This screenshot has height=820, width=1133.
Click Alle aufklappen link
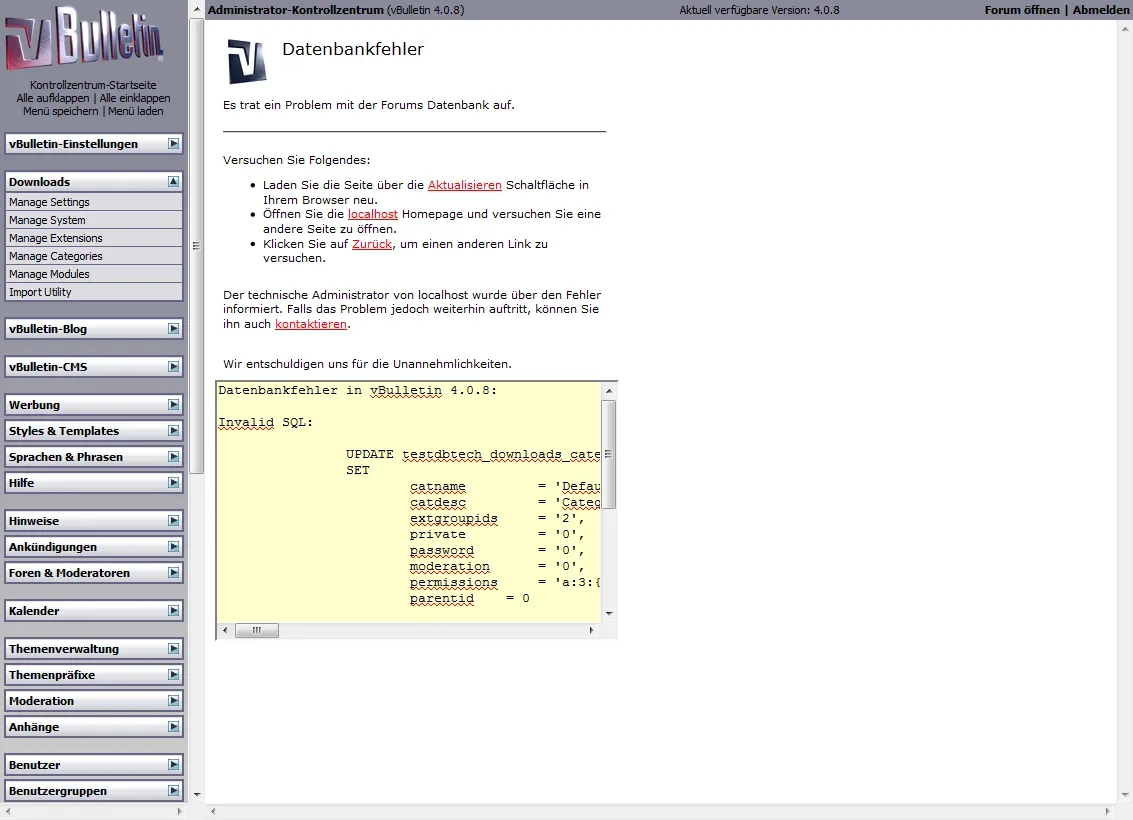[53, 98]
